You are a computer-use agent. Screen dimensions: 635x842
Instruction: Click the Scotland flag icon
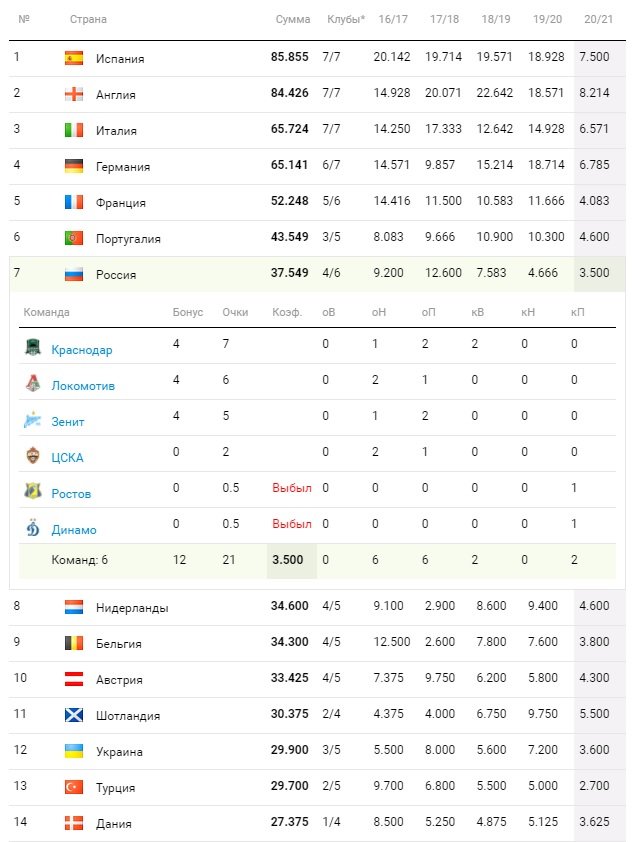(74, 715)
